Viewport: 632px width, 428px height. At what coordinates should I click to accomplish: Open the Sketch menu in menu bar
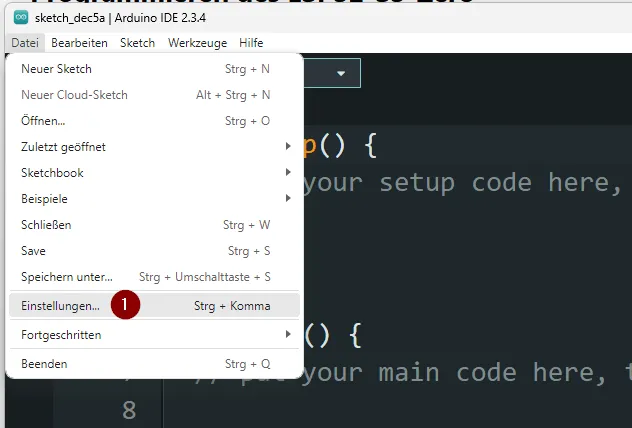coord(137,43)
